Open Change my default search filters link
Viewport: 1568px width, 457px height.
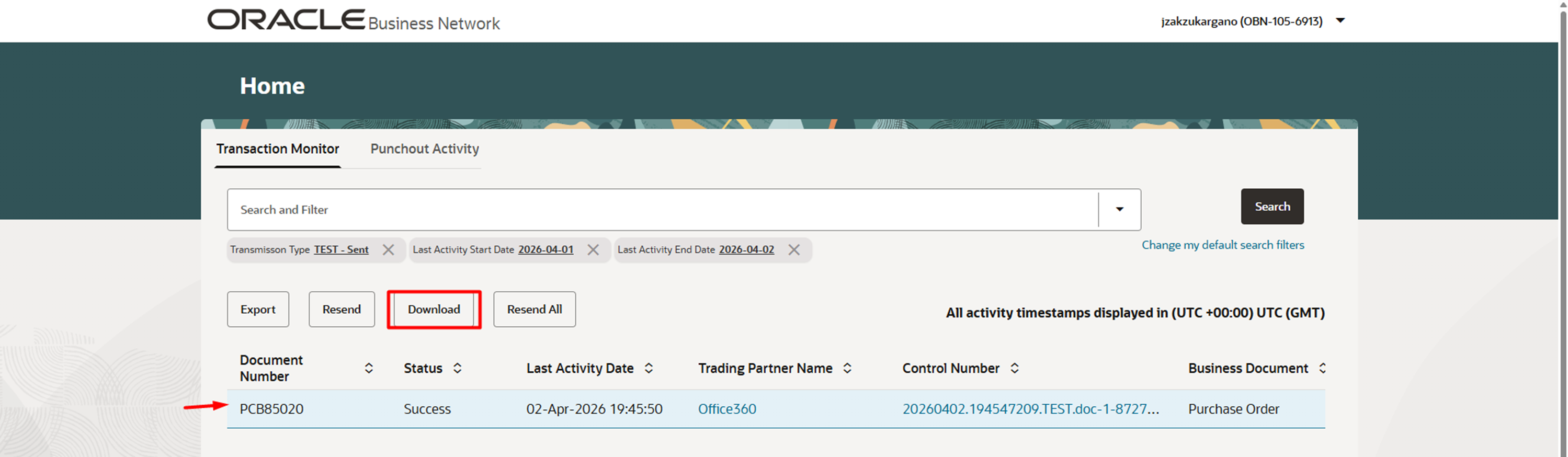click(1223, 245)
